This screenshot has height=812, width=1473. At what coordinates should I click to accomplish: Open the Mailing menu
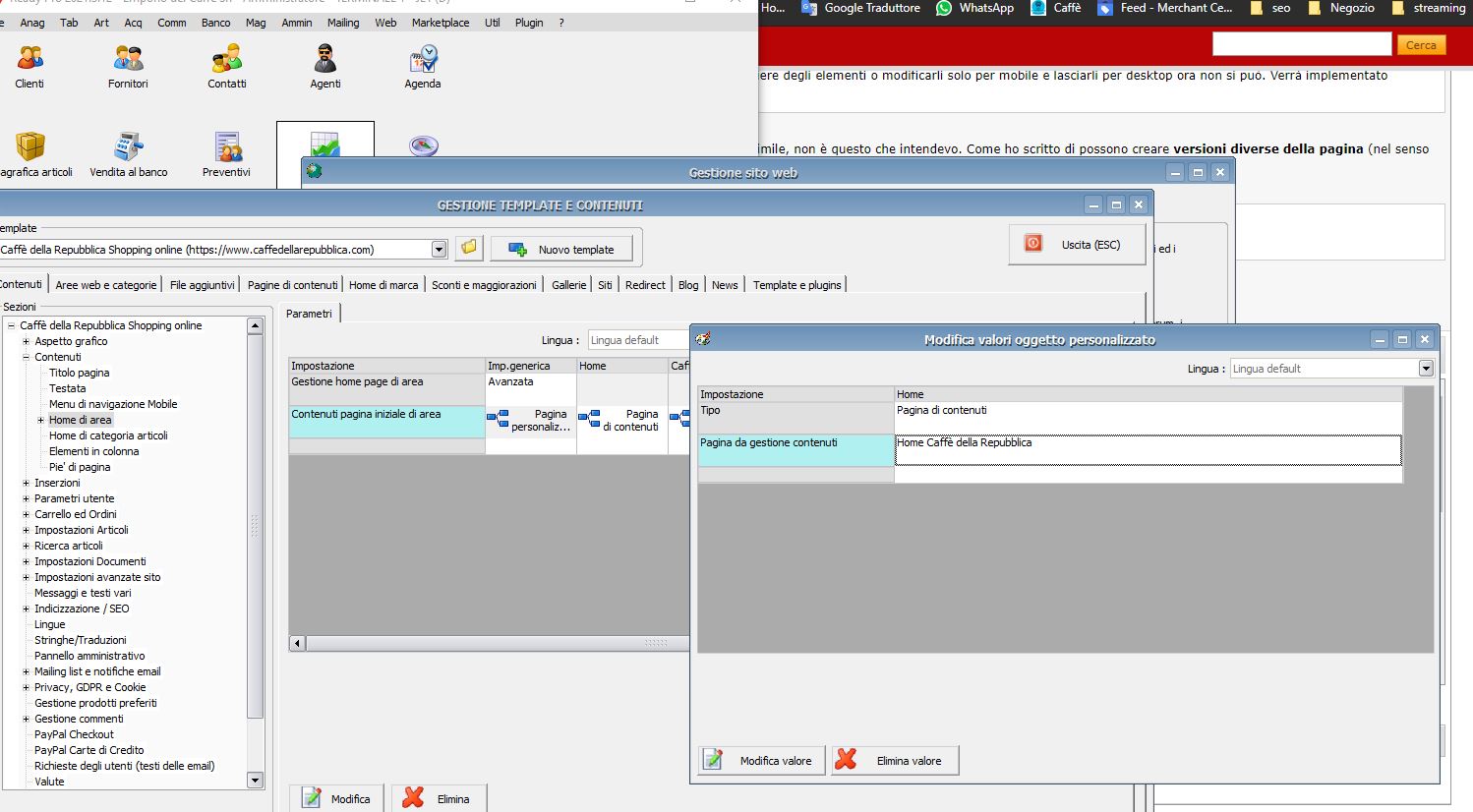pyautogui.click(x=343, y=23)
